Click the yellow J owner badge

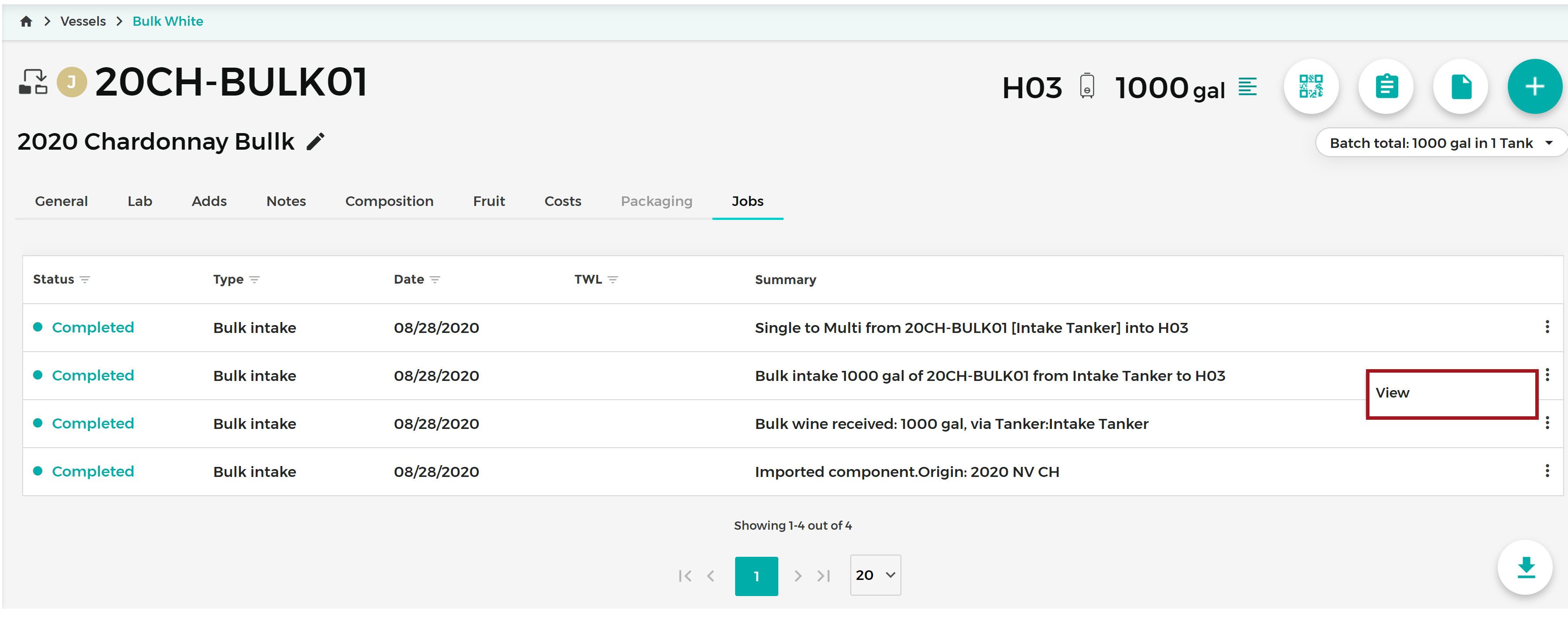(72, 82)
